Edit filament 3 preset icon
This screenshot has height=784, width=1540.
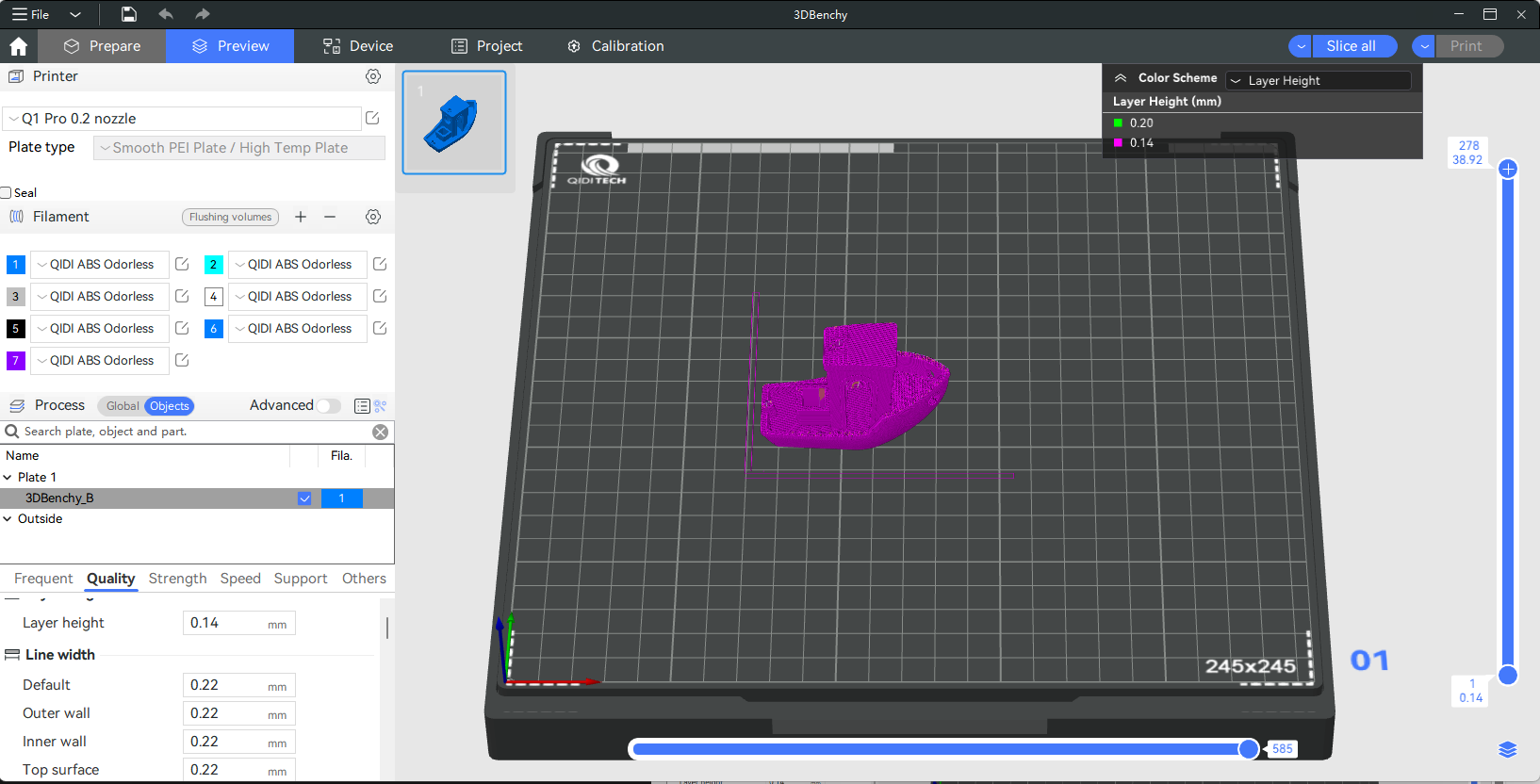tap(182, 296)
